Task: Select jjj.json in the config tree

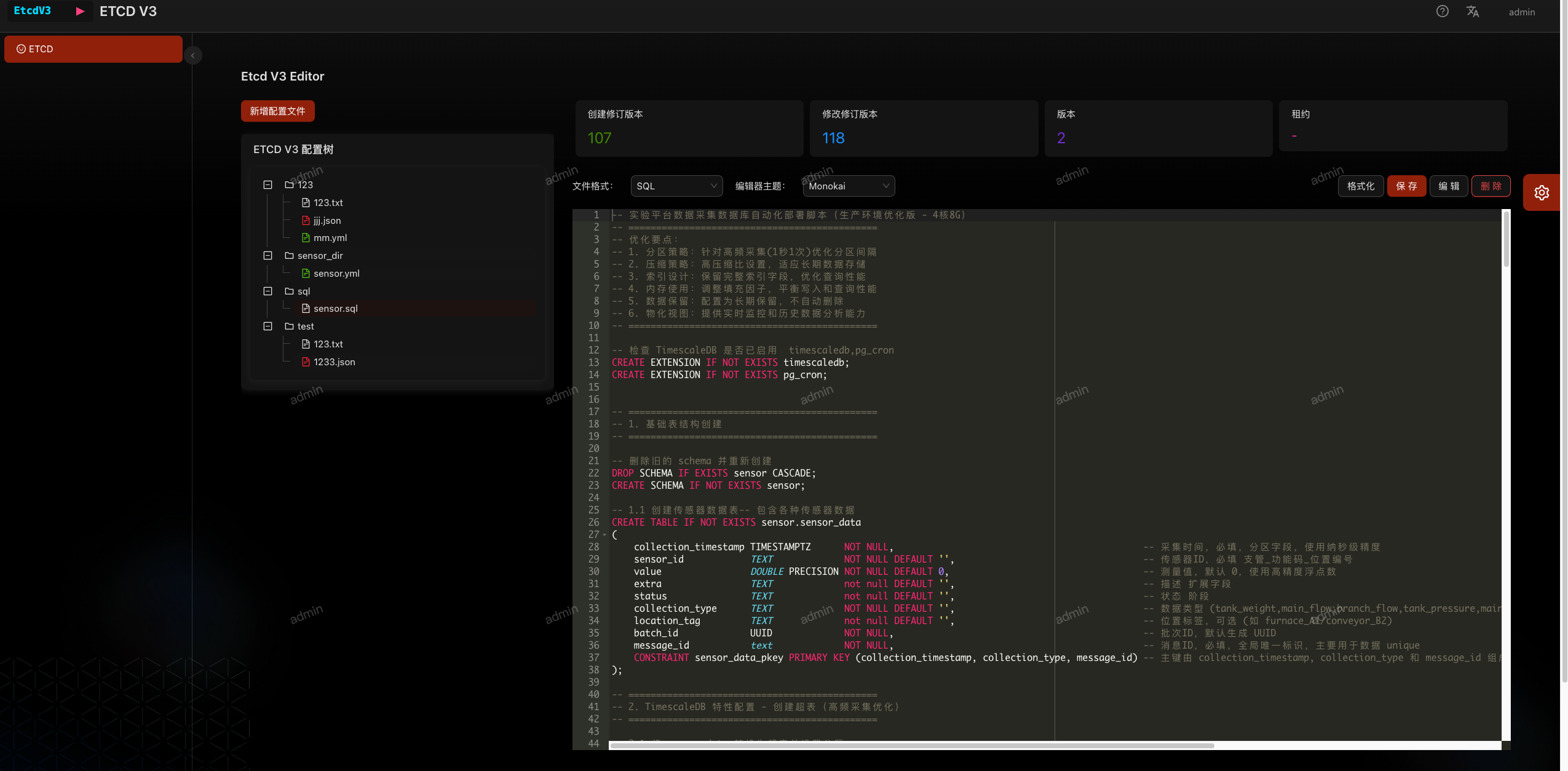Action: point(327,220)
